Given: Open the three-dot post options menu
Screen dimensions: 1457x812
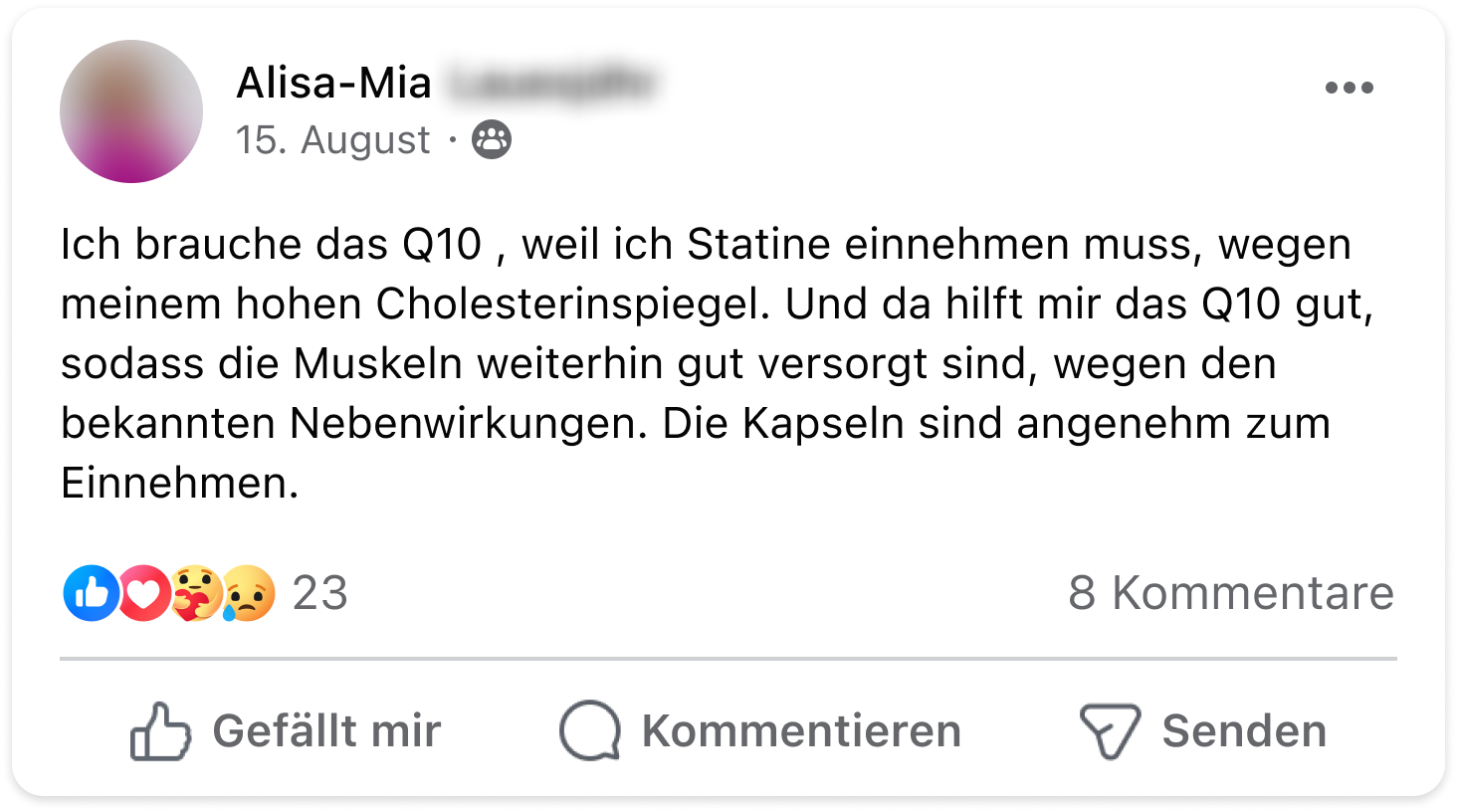Looking at the screenshot, I should tap(1349, 88).
